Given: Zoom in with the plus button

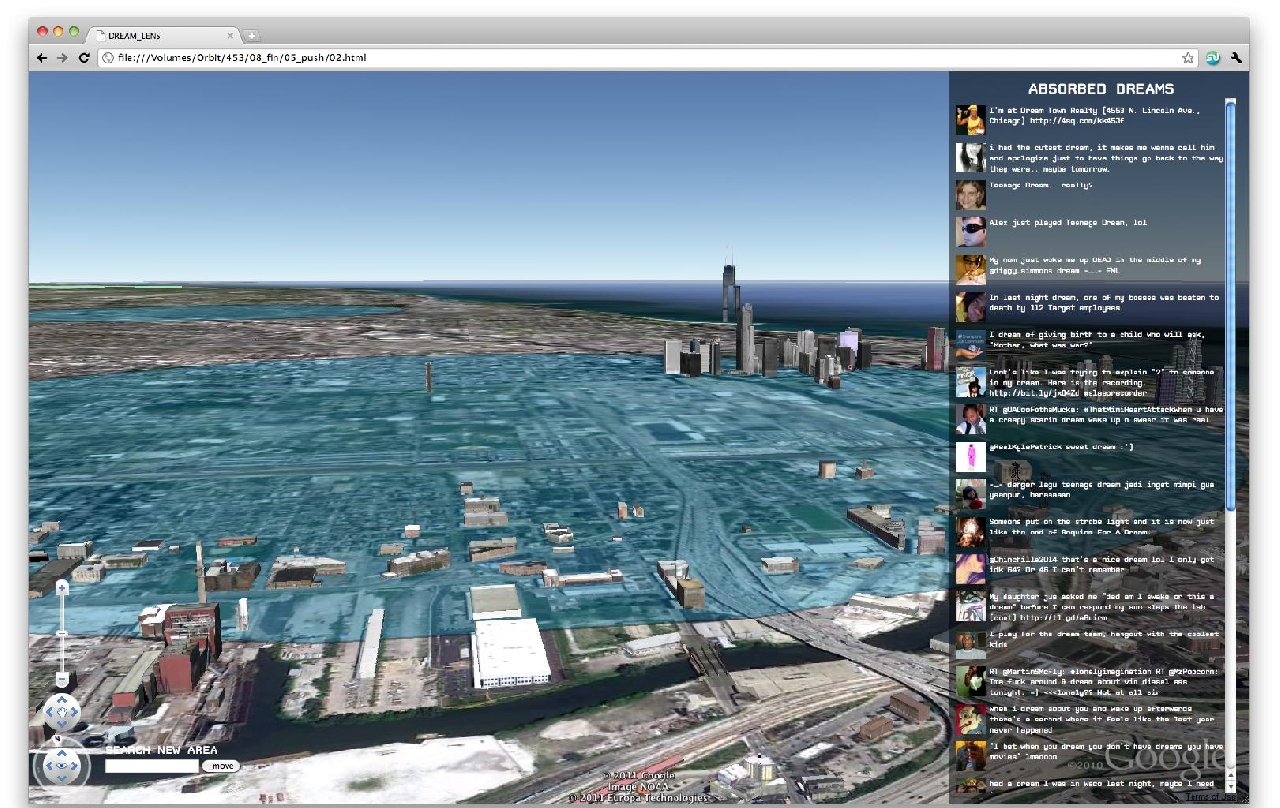Looking at the screenshot, I should point(61,588).
